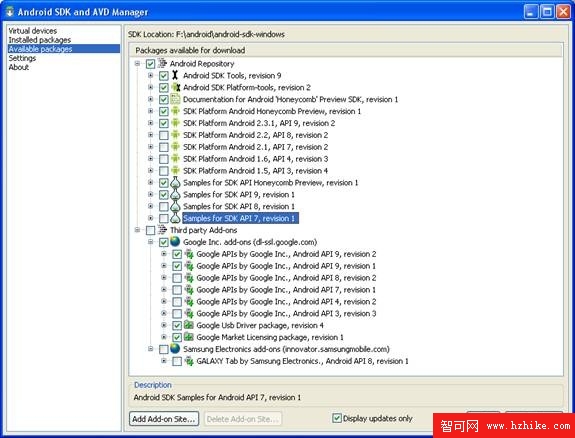Viewport: 575px width, 438px height.
Task: Click the Samsung Electronics add-ons globe icon
Action: coord(175,349)
